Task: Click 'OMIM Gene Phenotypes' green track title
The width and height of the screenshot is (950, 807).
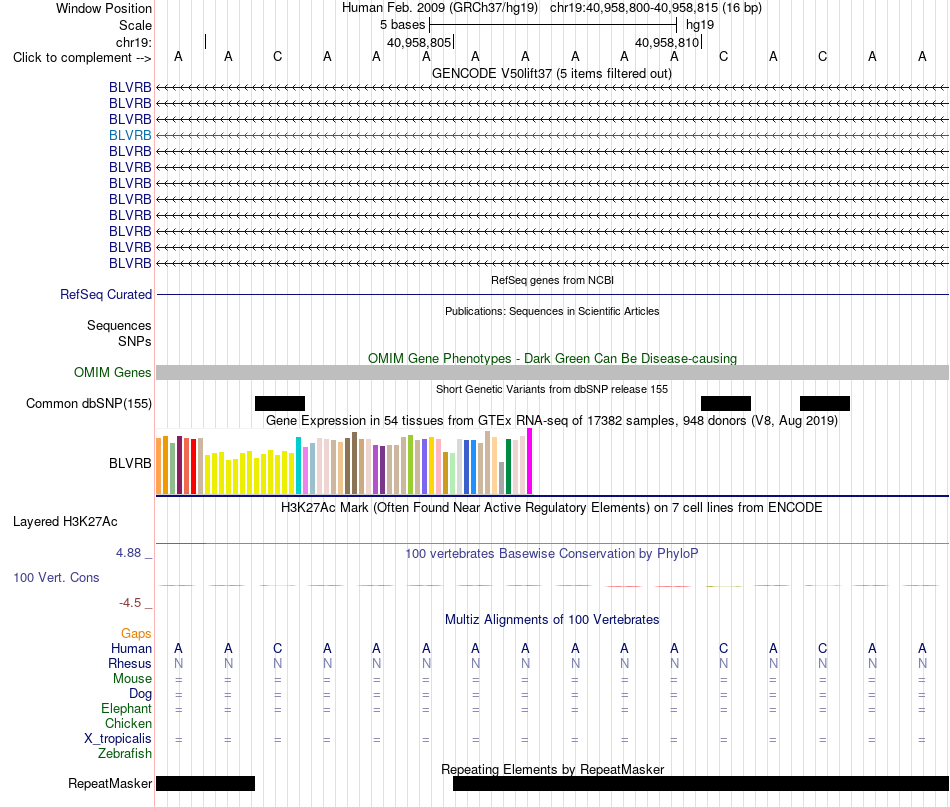Action: pos(552,359)
